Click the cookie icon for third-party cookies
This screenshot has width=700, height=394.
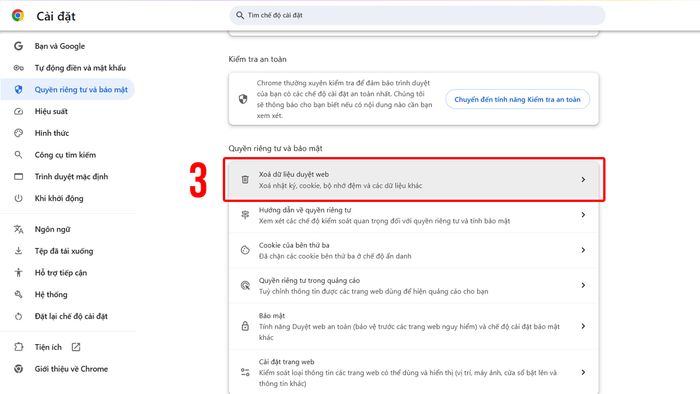[245, 250]
